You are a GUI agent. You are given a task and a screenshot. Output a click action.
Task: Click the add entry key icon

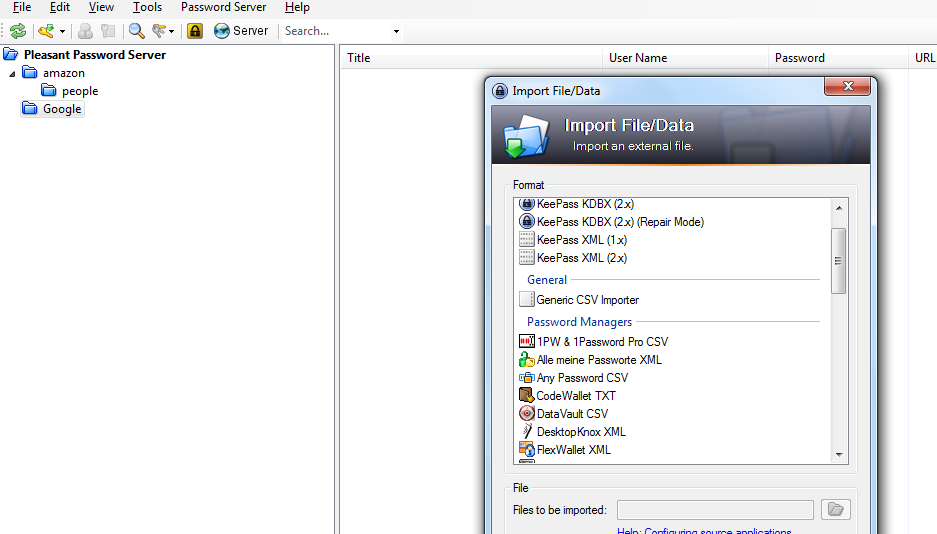point(46,31)
